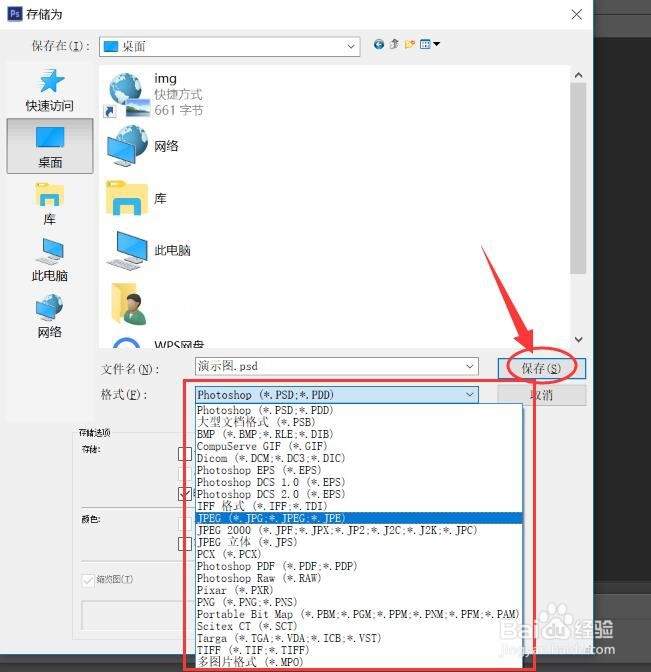Choose Dicom (*.DCM;*.DC3;*.DIC) format
Viewport: 651px width, 672px height.
point(359,458)
